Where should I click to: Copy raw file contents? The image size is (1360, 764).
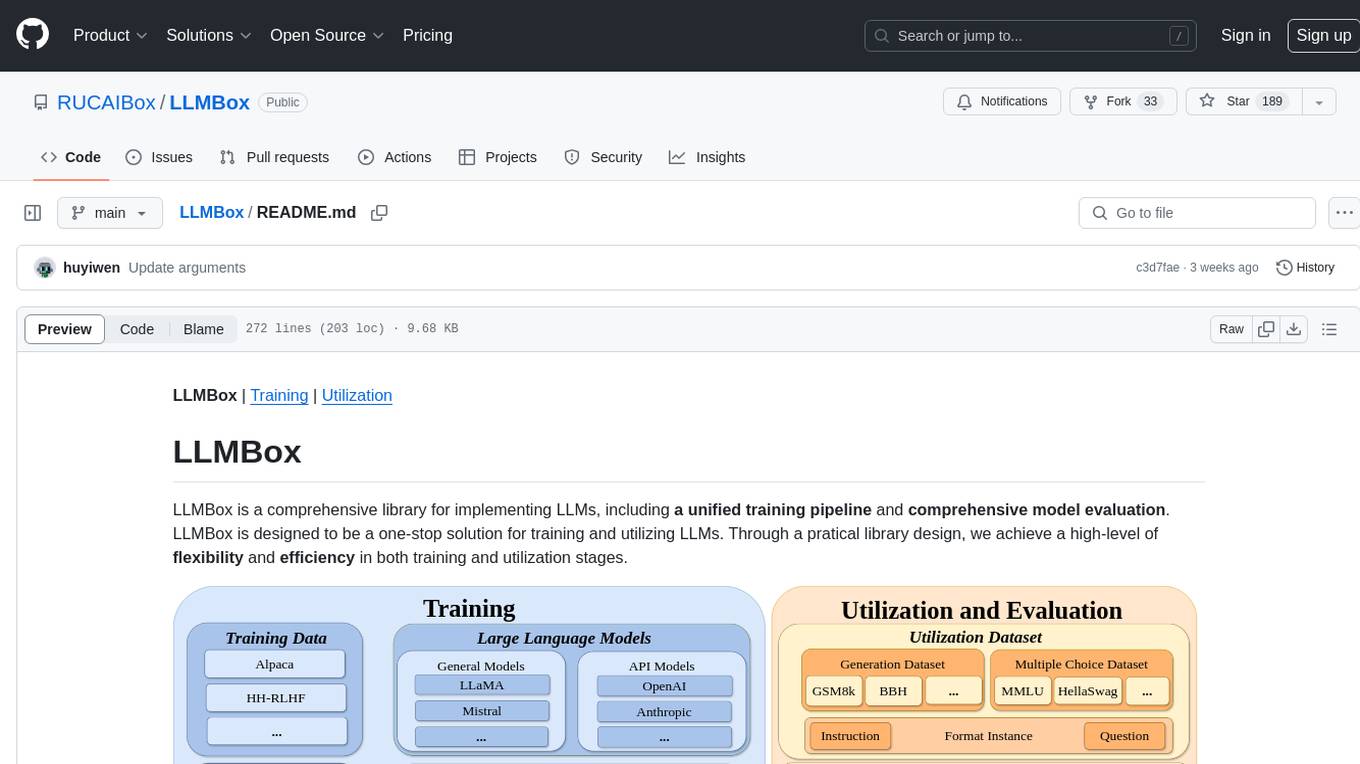1266,329
